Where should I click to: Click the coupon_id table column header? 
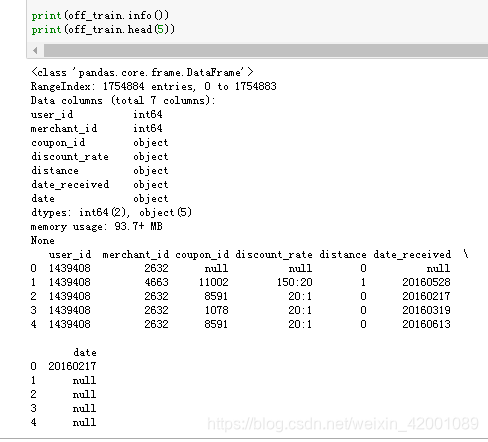pos(202,255)
